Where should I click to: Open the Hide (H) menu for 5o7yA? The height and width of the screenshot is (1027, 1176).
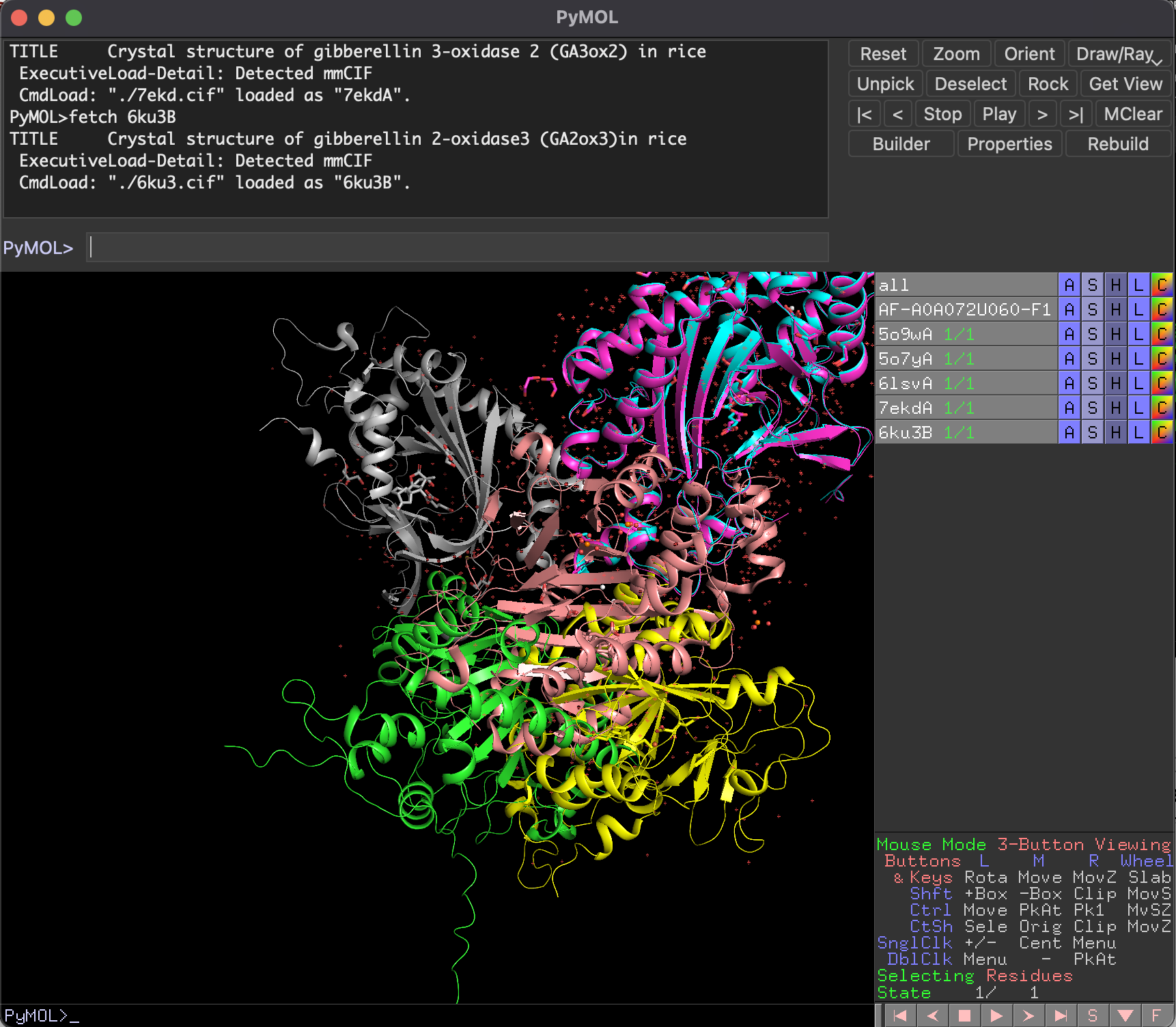tap(1115, 358)
